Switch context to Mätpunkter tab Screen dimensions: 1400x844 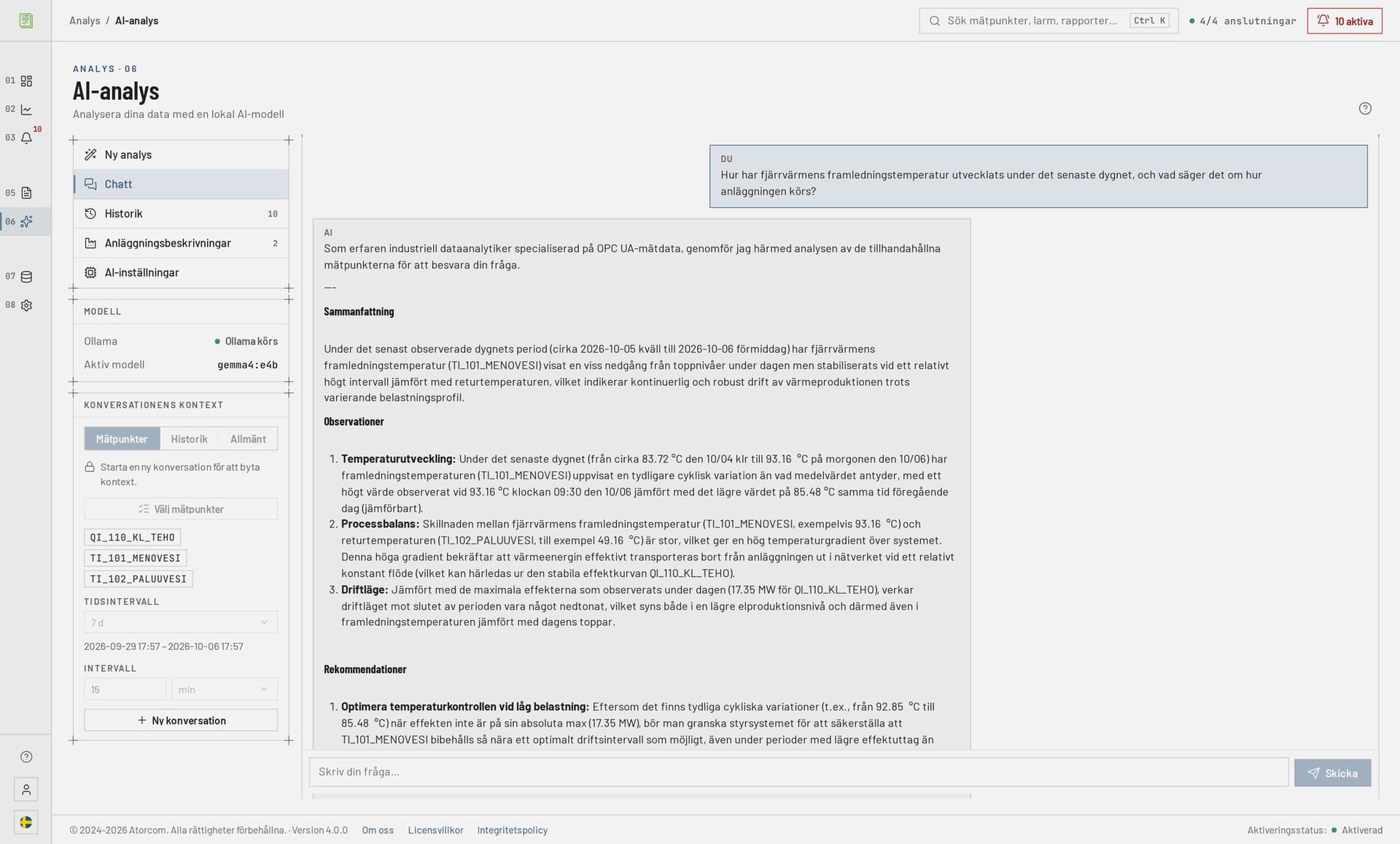pos(122,439)
